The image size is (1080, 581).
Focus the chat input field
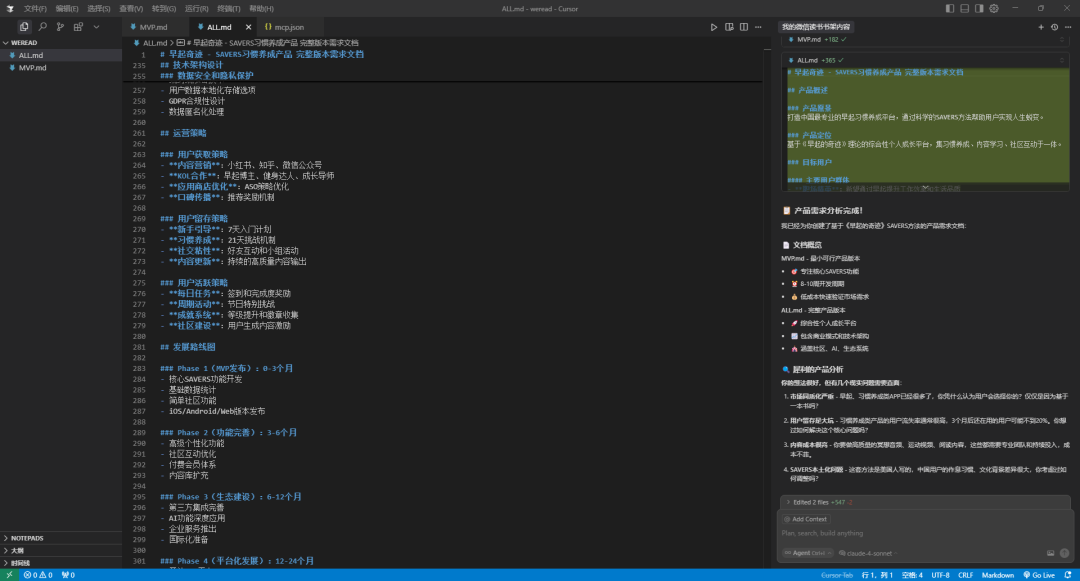pyautogui.click(x=926, y=534)
